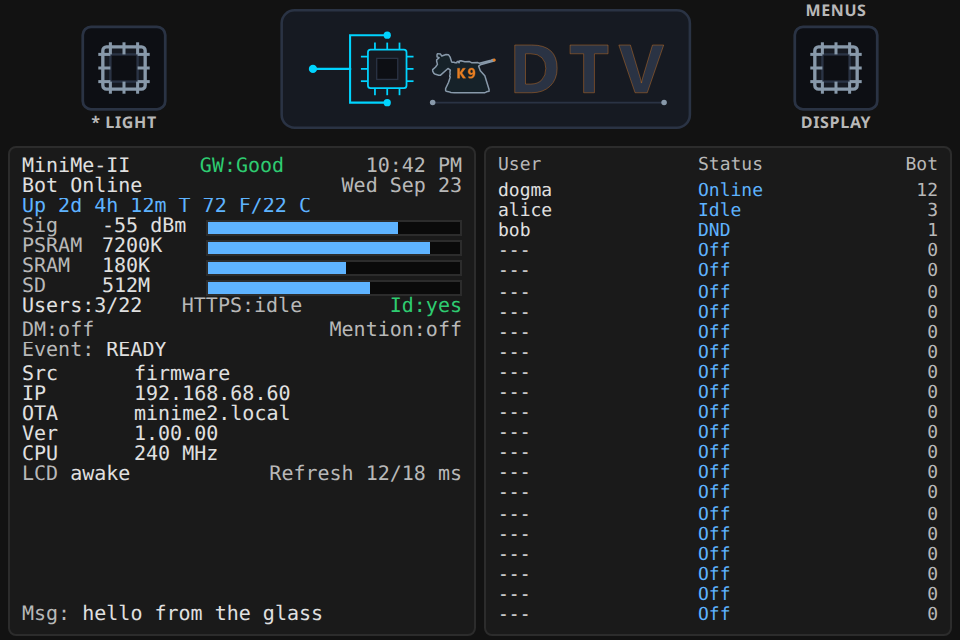960x640 pixels.
Task: Click the IP address 192.168.68.60
Action: click(x=212, y=394)
